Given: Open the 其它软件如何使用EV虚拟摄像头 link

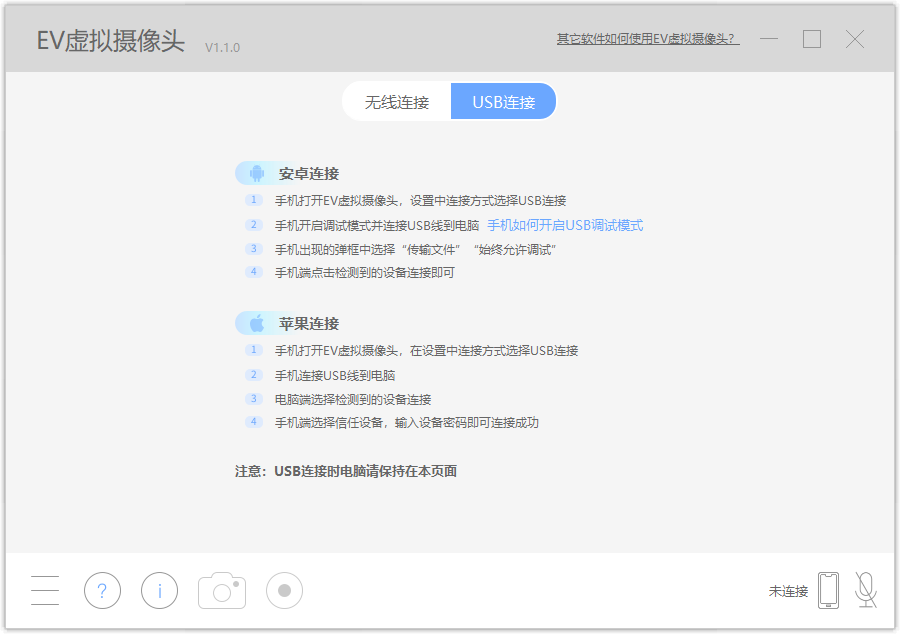Looking at the screenshot, I should 647,38.
